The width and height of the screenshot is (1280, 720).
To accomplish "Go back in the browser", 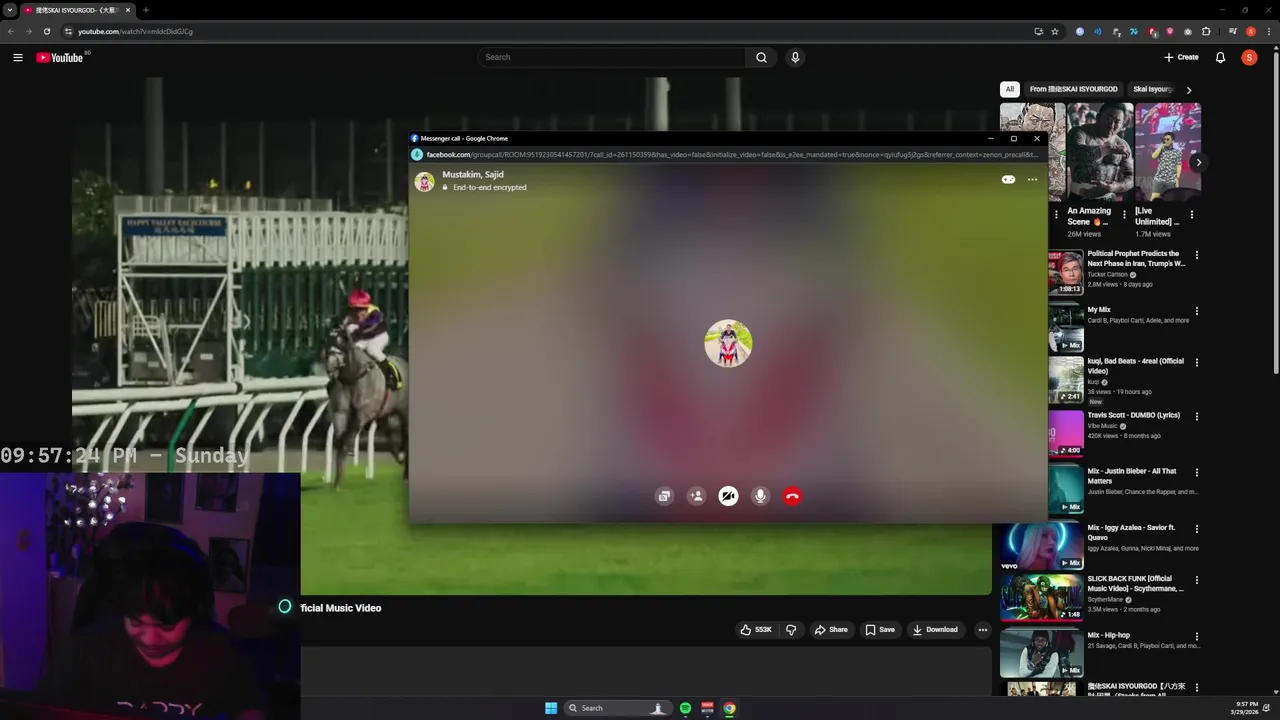I will pos(10,31).
